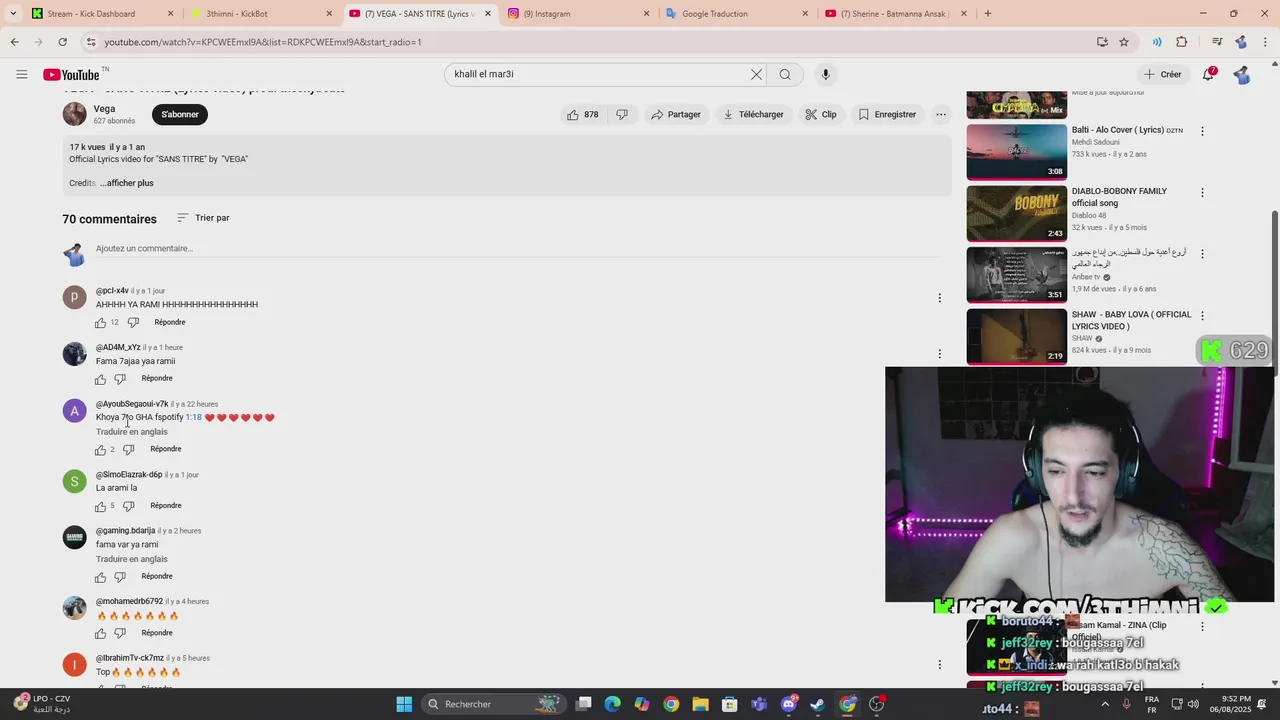Clear the search box text with X

coord(756,74)
